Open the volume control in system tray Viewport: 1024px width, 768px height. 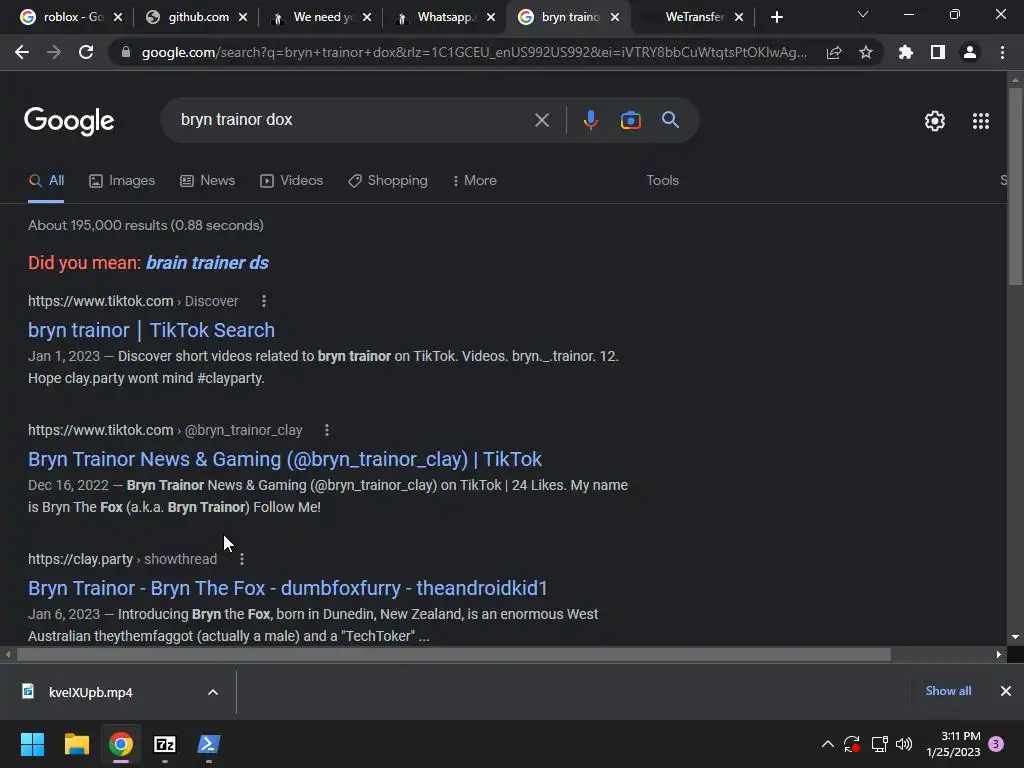point(904,744)
